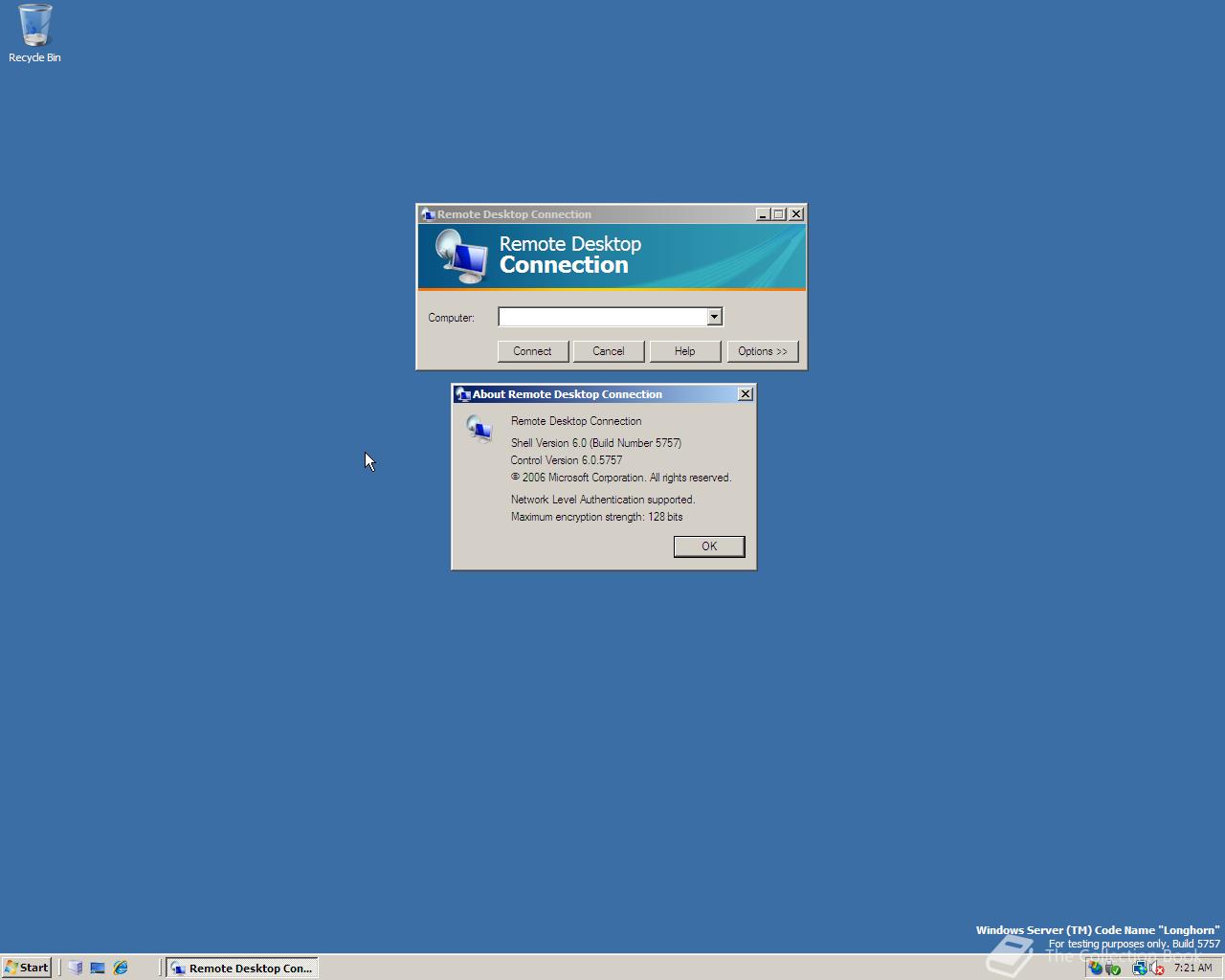The height and width of the screenshot is (980, 1225).
Task: Click the Start button
Action: pos(27,968)
